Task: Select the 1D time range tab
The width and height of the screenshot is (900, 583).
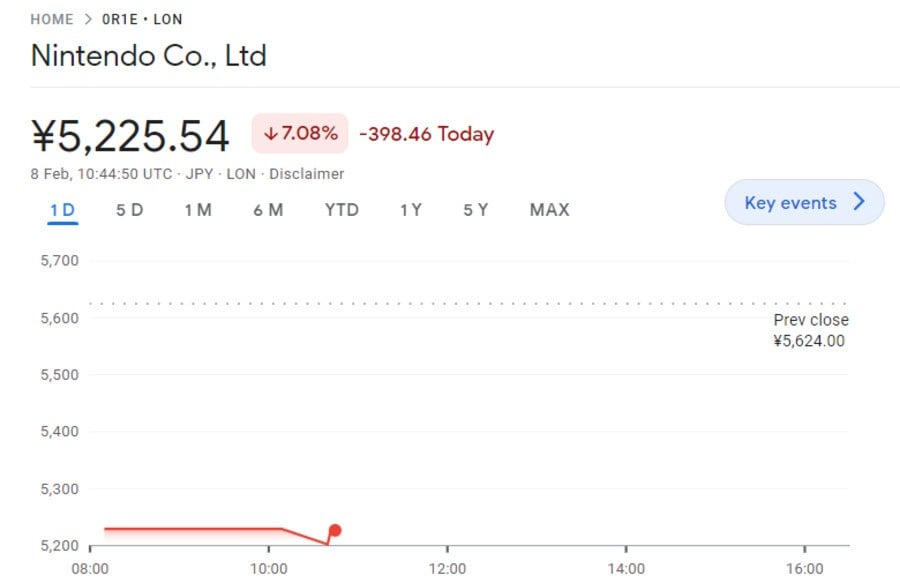Action: 63,210
